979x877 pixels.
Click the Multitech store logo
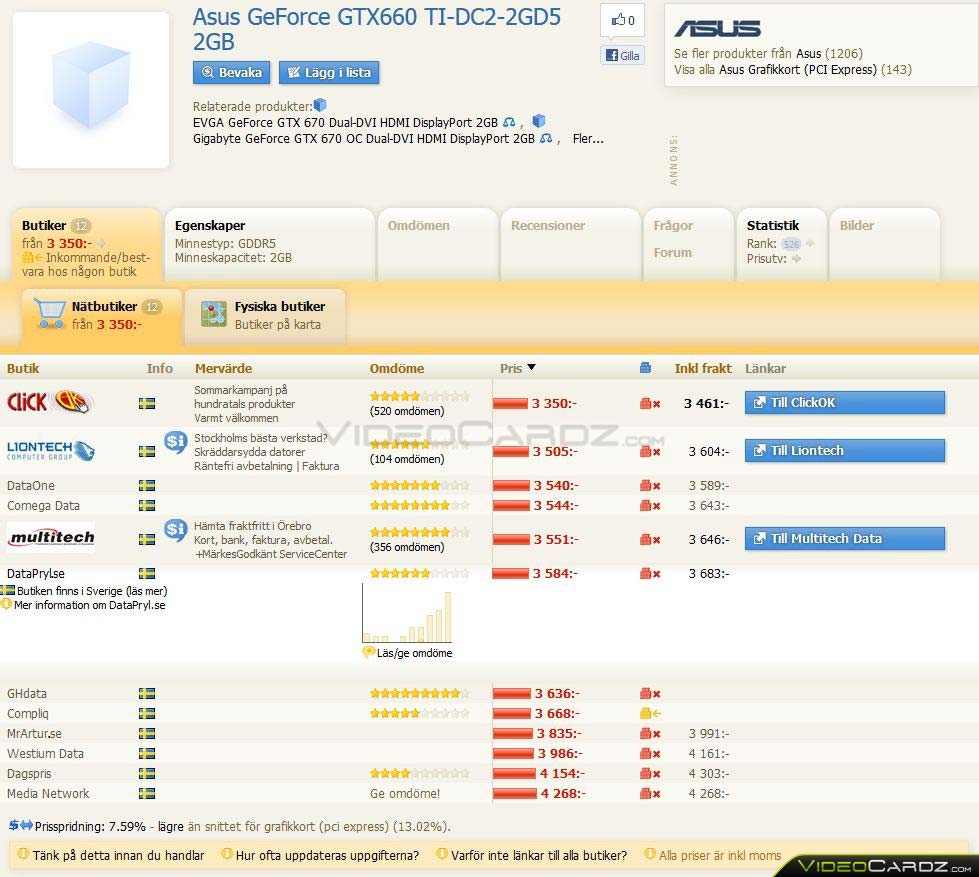click(51, 538)
